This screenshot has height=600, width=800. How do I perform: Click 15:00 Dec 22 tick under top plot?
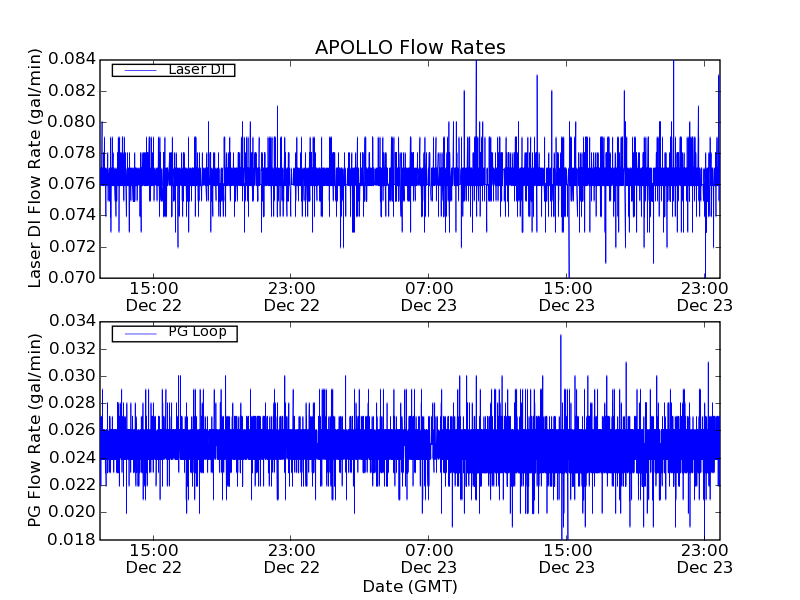[x=154, y=296]
